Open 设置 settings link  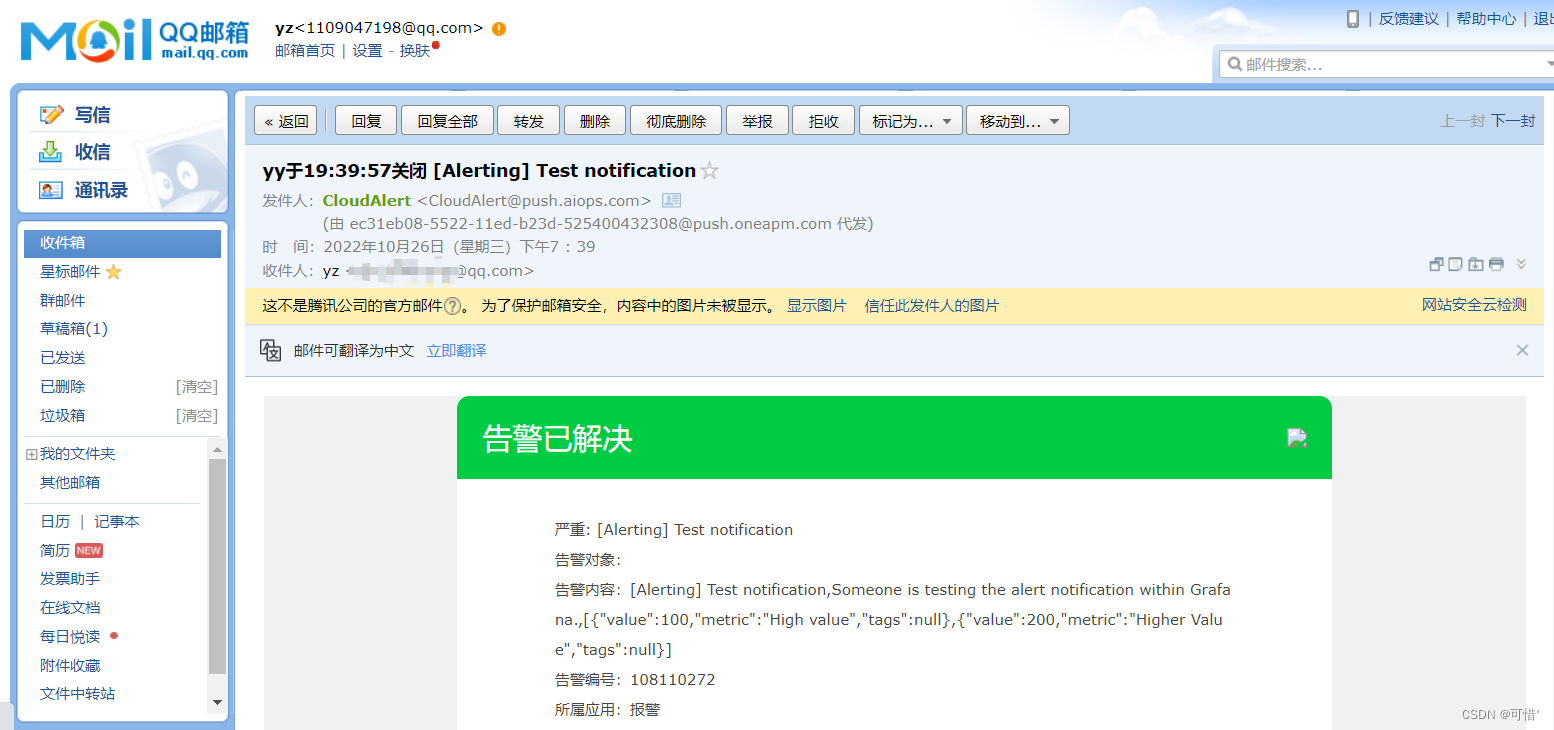367,51
